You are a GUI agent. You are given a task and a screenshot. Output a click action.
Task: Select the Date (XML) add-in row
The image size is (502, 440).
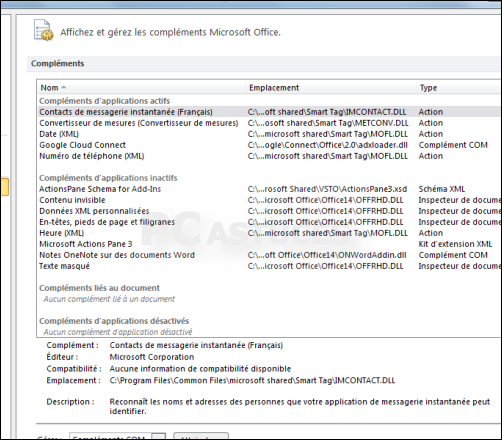(269, 134)
